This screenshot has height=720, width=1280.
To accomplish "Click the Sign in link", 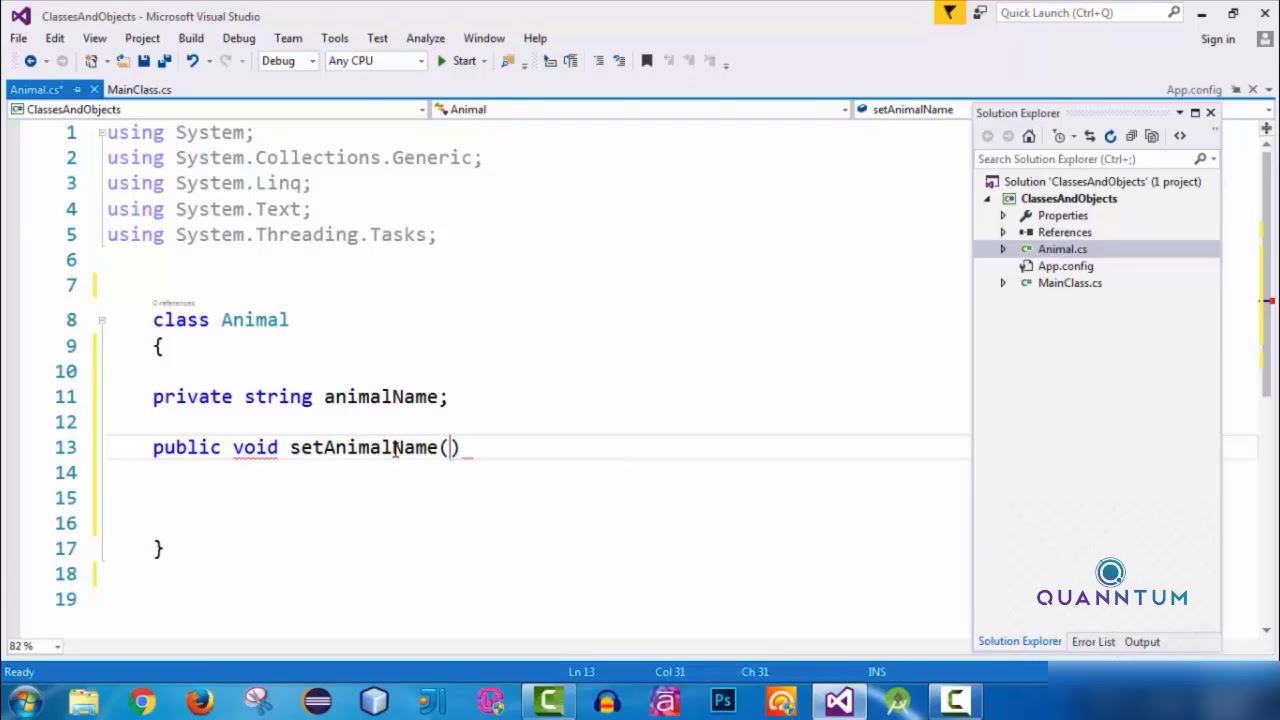I will pos(1218,39).
